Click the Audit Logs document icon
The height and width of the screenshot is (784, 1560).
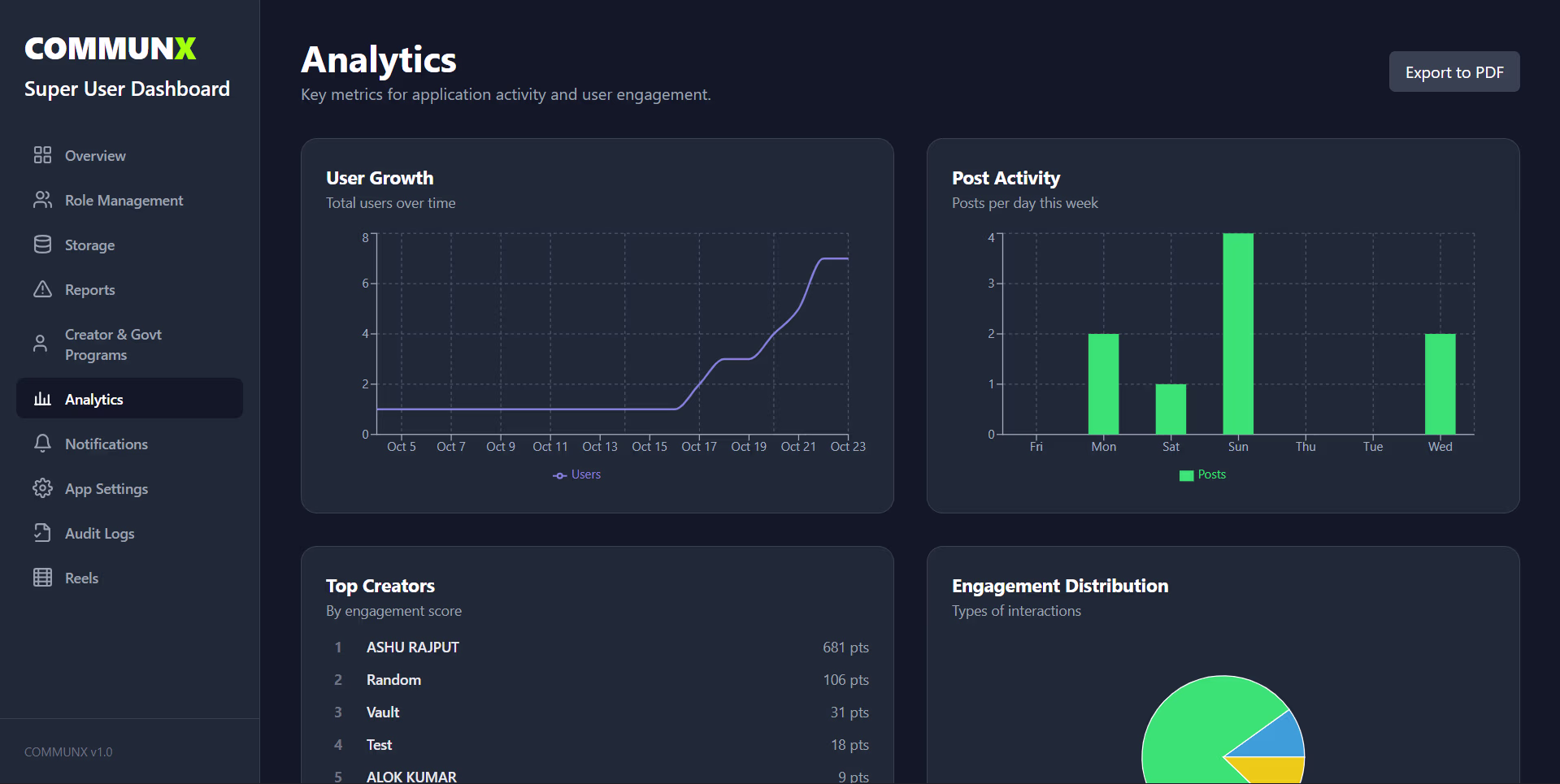click(x=43, y=533)
